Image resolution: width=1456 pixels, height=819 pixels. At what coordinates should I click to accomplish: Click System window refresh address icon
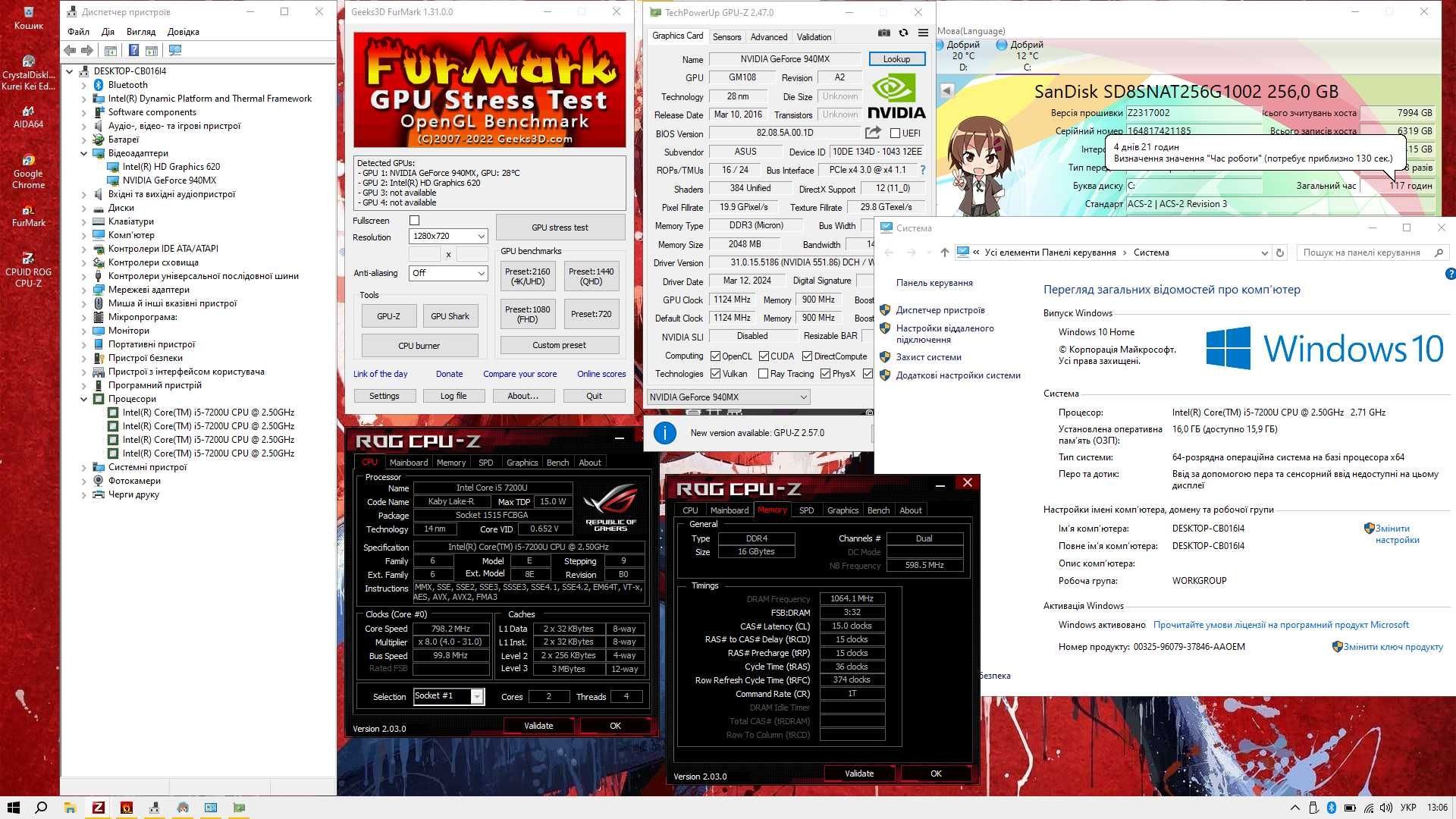[x=1280, y=253]
